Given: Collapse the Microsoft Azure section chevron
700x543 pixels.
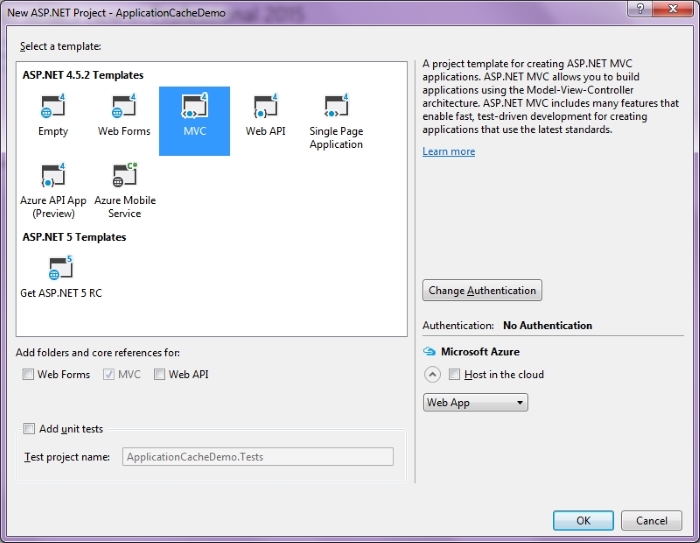Looking at the screenshot, I should (x=432, y=374).
